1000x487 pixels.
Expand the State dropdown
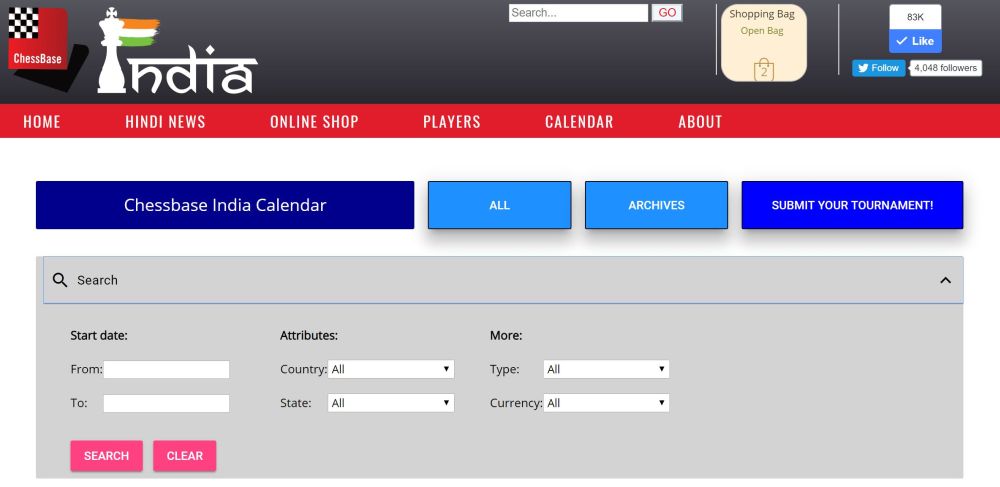pyautogui.click(x=391, y=403)
